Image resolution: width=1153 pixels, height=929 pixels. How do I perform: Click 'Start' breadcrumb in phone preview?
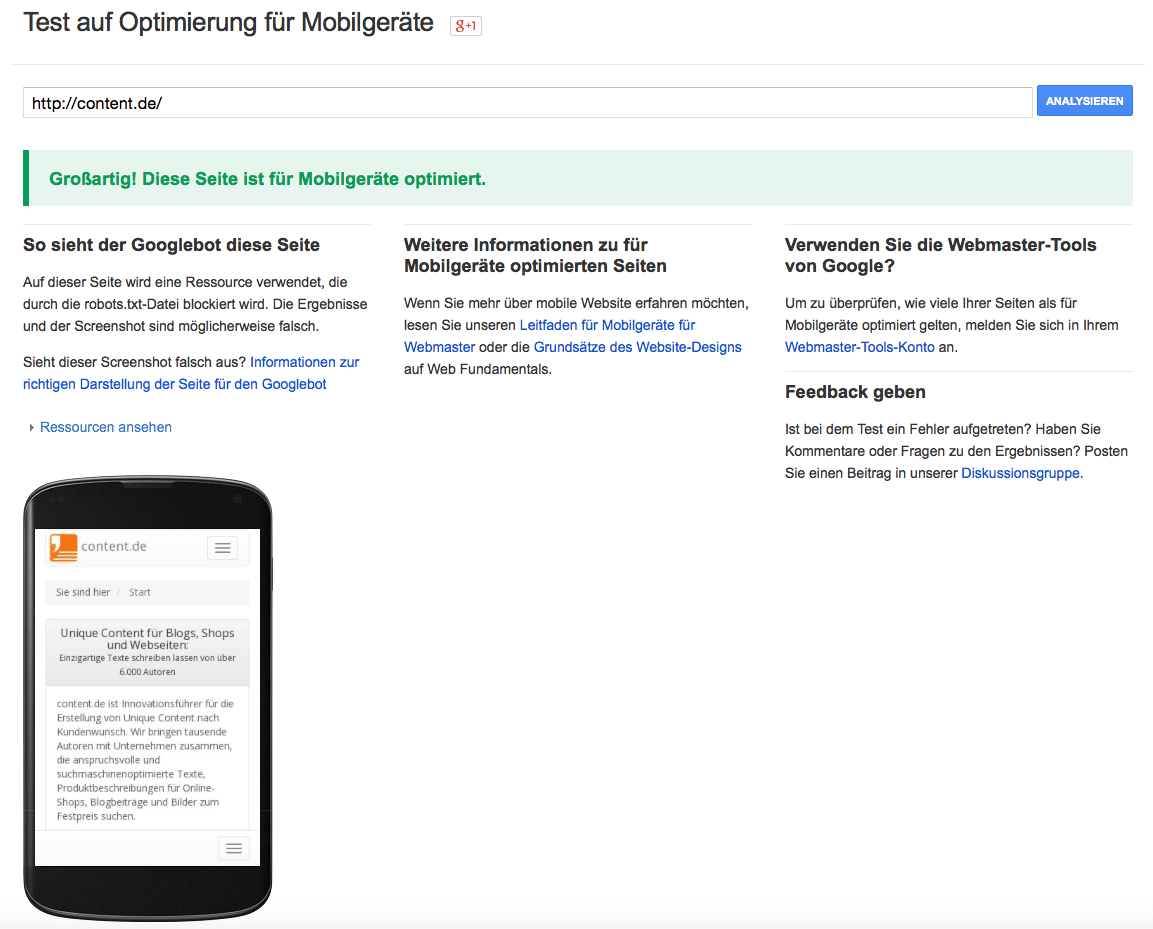click(x=140, y=592)
